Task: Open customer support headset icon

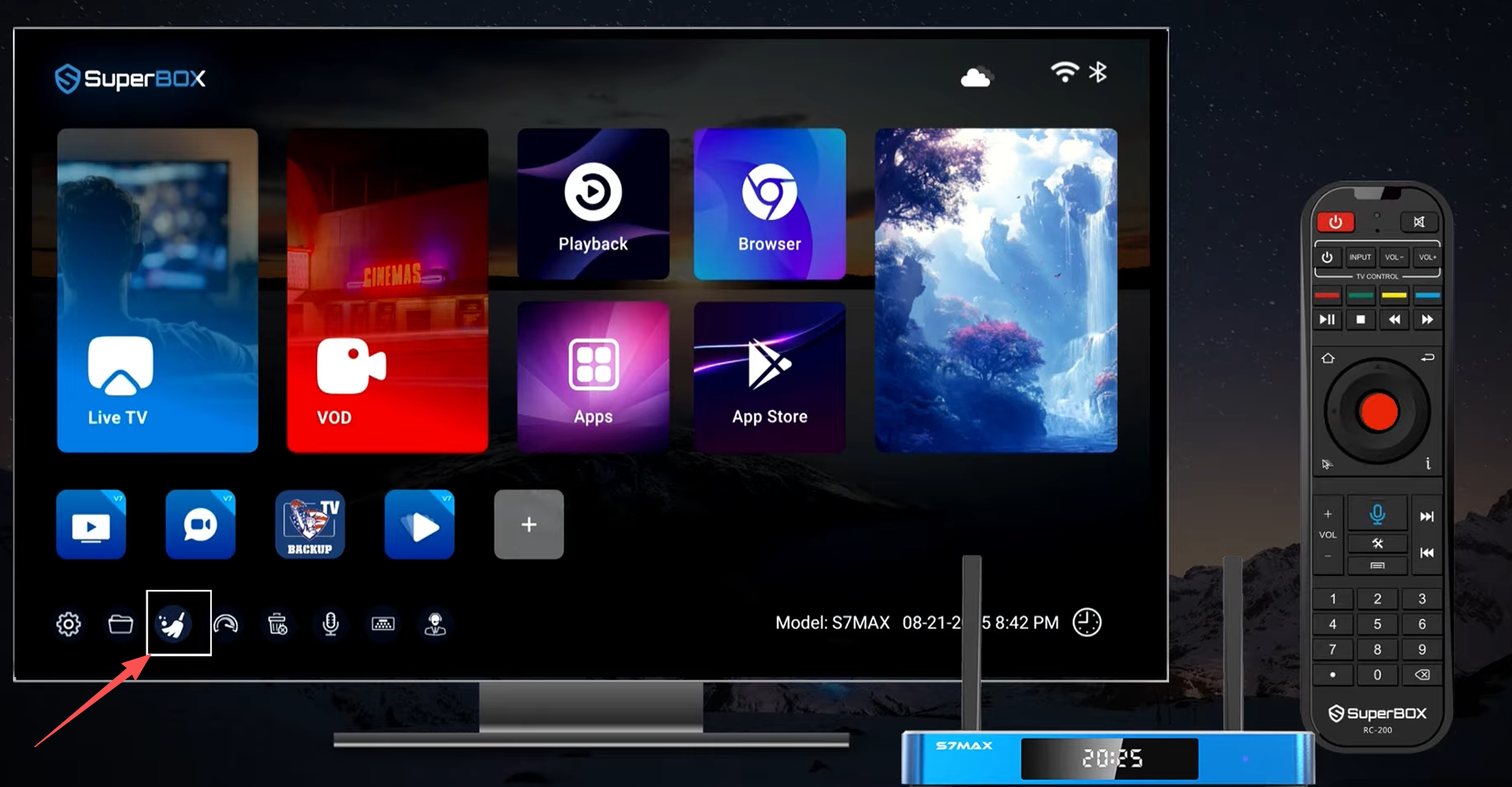Action: click(x=435, y=624)
